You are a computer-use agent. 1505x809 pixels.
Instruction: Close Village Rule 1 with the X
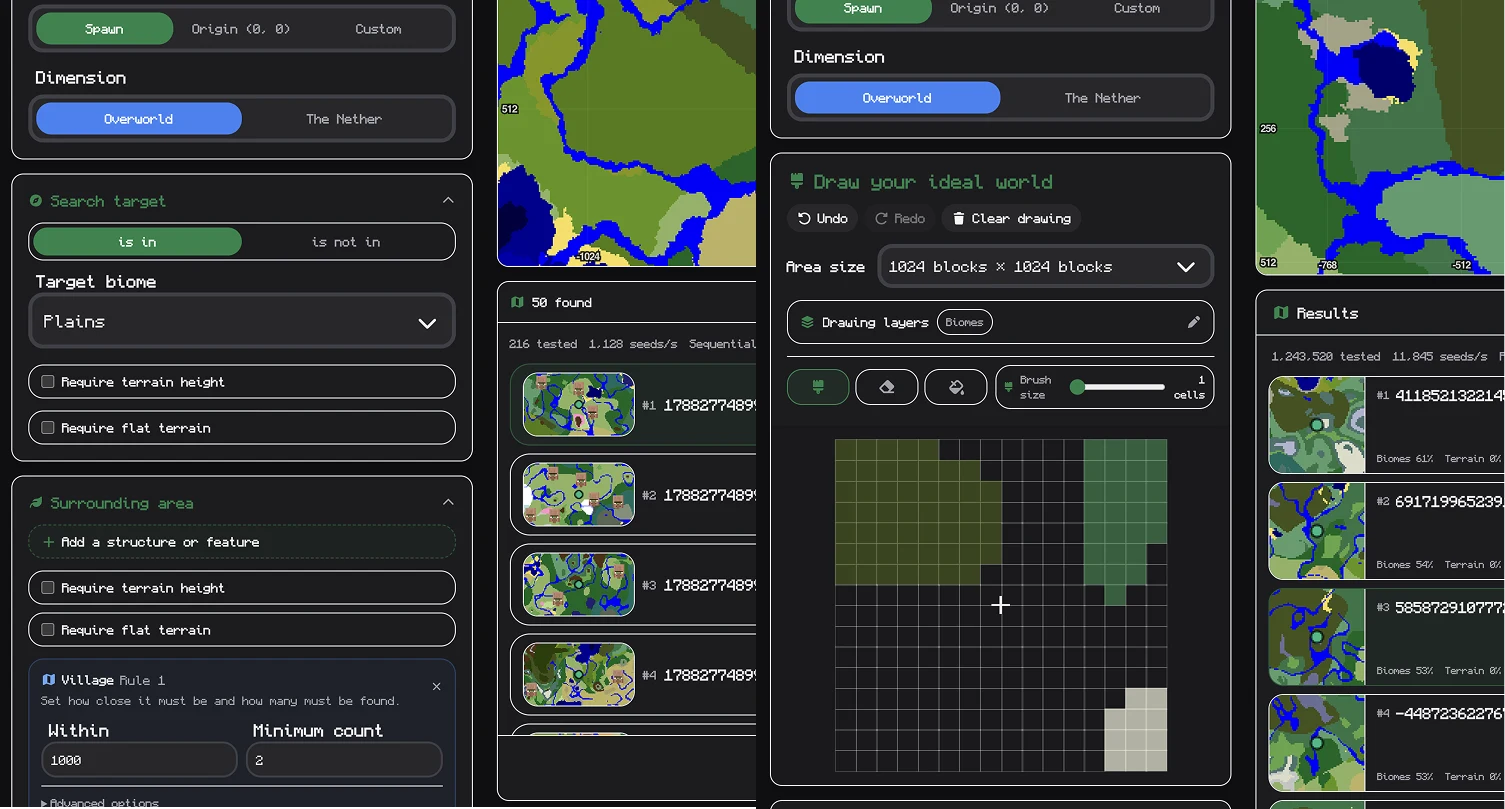[x=436, y=686]
